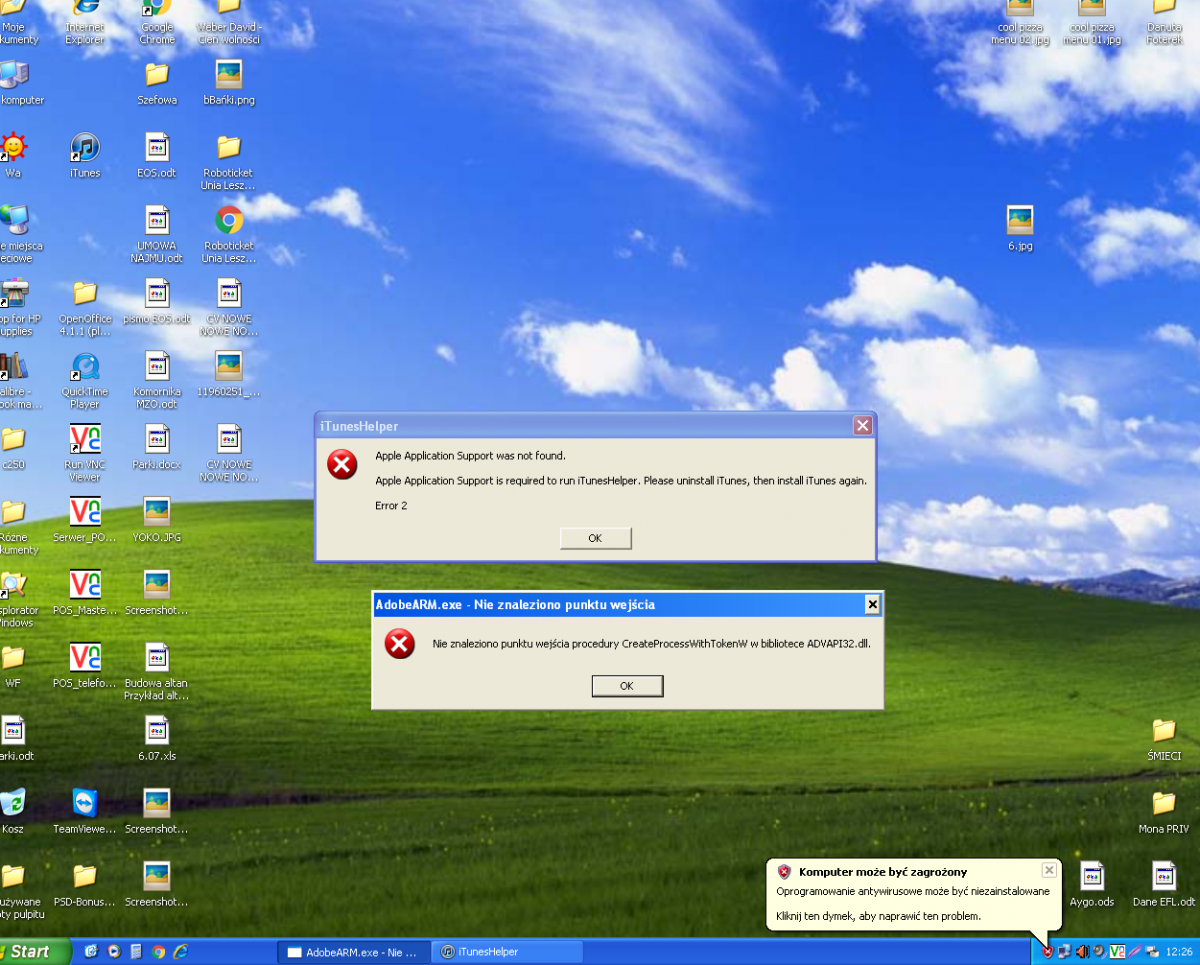
Task: Open the Start menu
Action: [35, 952]
